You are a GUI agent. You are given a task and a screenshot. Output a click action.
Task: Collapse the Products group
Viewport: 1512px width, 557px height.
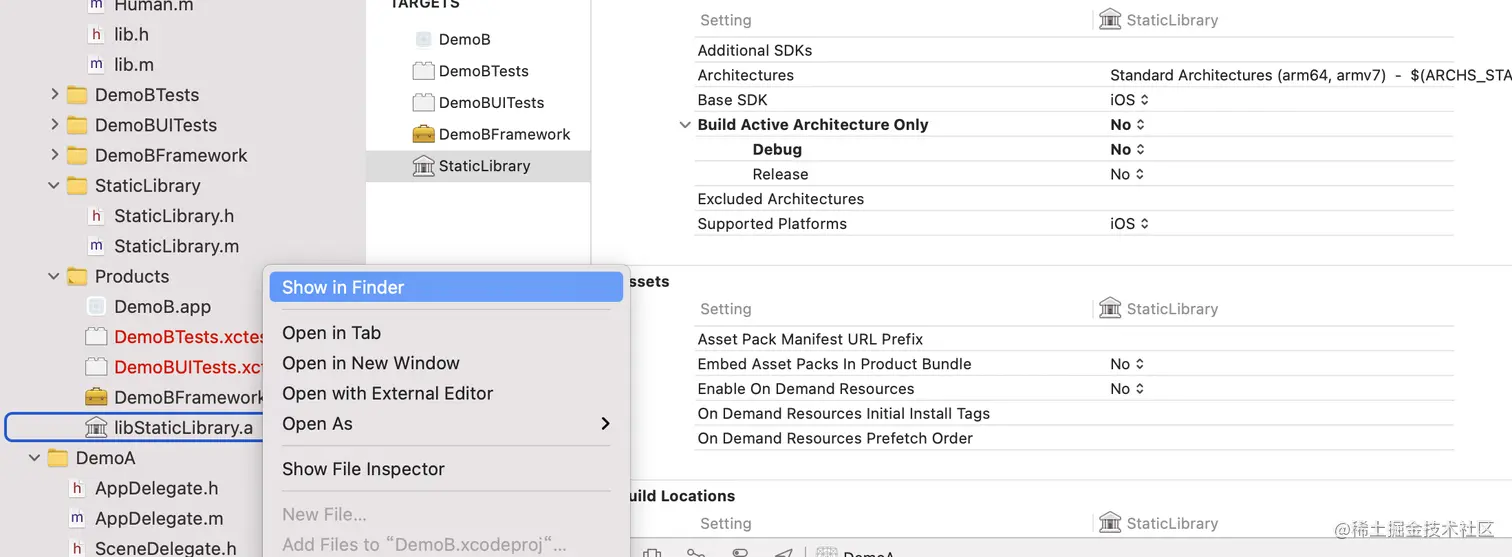coord(54,277)
